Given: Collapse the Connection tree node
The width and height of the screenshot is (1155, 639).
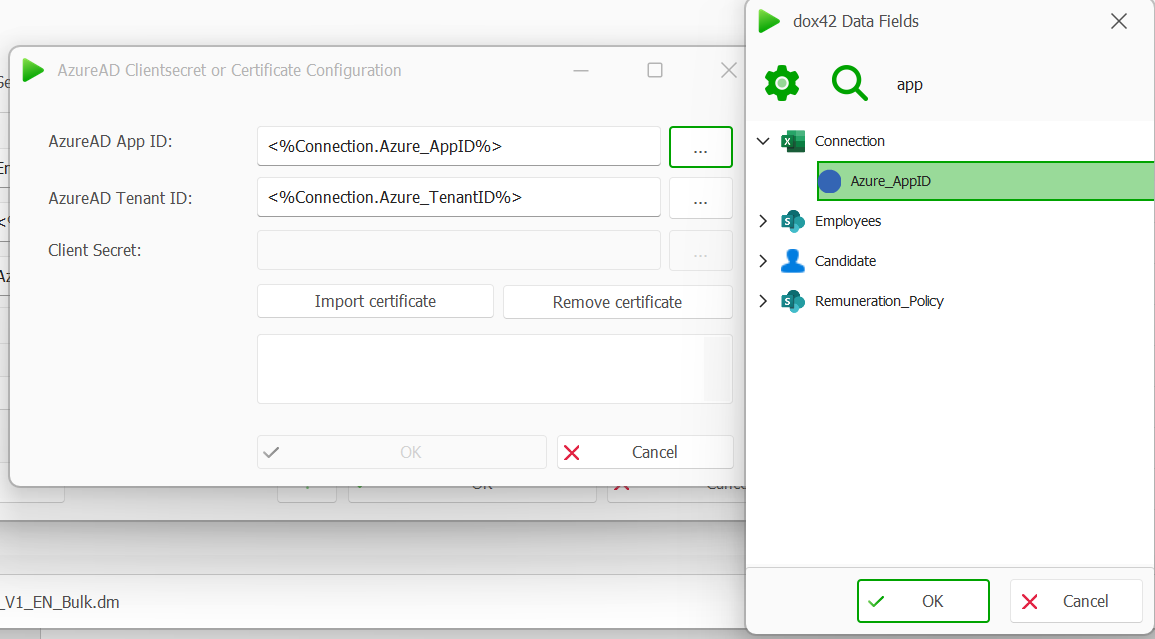Looking at the screenshot, I should click(763, 141).
